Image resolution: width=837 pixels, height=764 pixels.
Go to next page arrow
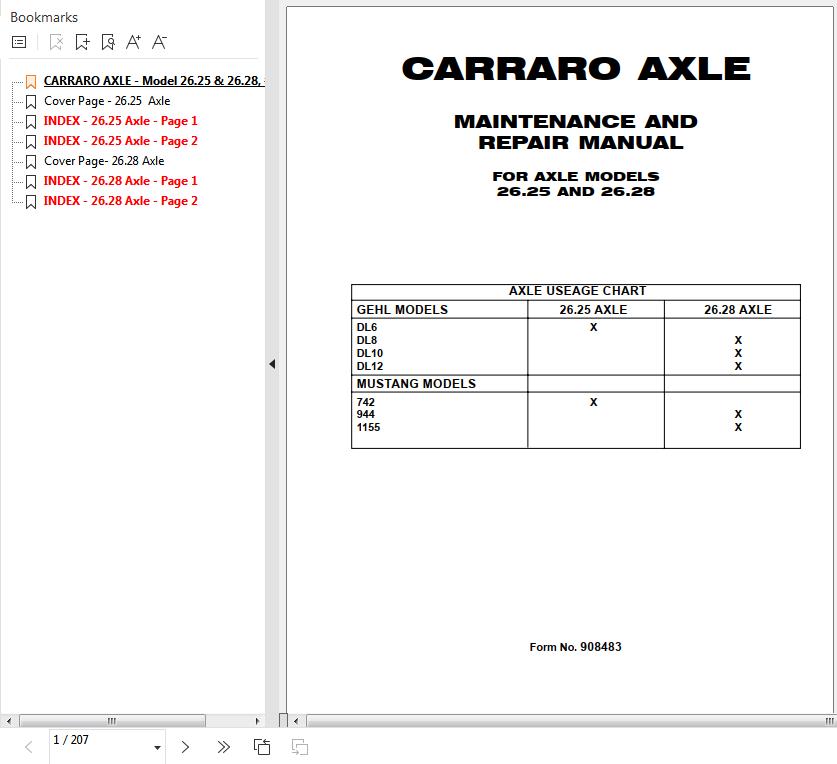(185, 747)
